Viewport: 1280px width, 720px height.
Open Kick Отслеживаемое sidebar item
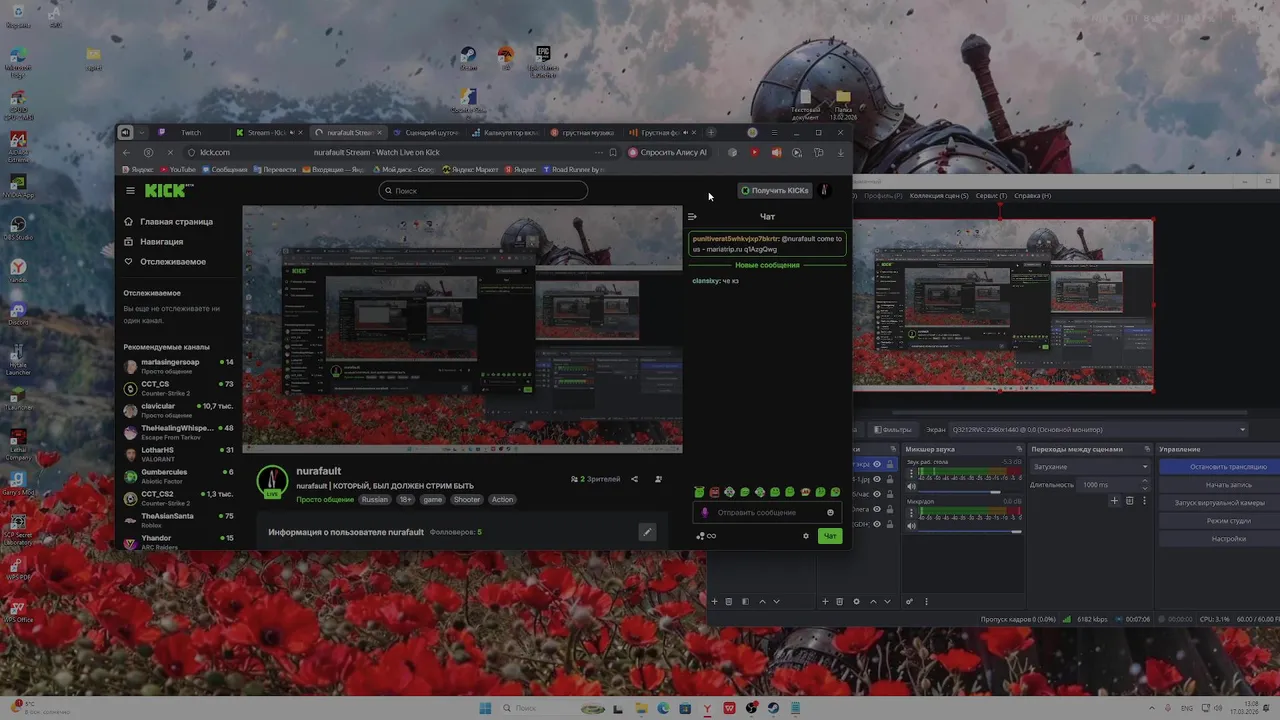tap(165, 262)
